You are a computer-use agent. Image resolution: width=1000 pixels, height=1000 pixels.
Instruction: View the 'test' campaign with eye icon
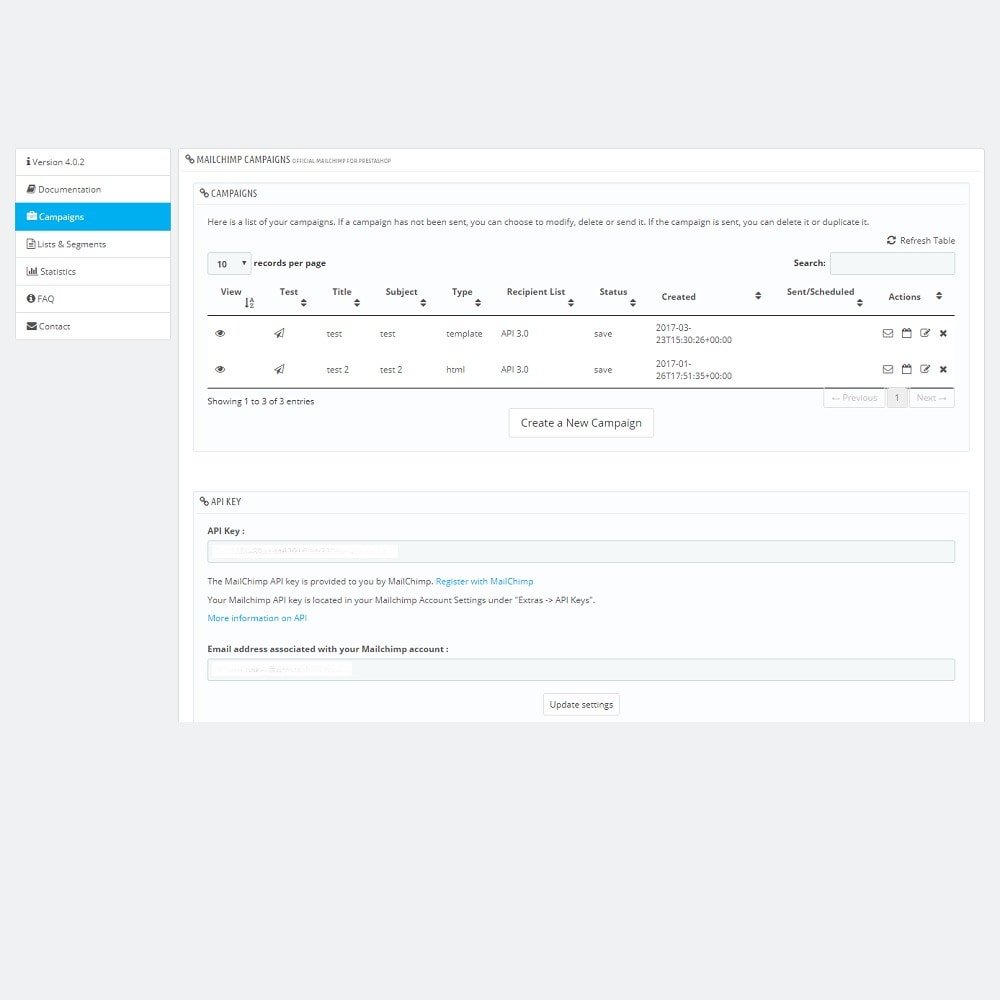(x=220, y=334)
